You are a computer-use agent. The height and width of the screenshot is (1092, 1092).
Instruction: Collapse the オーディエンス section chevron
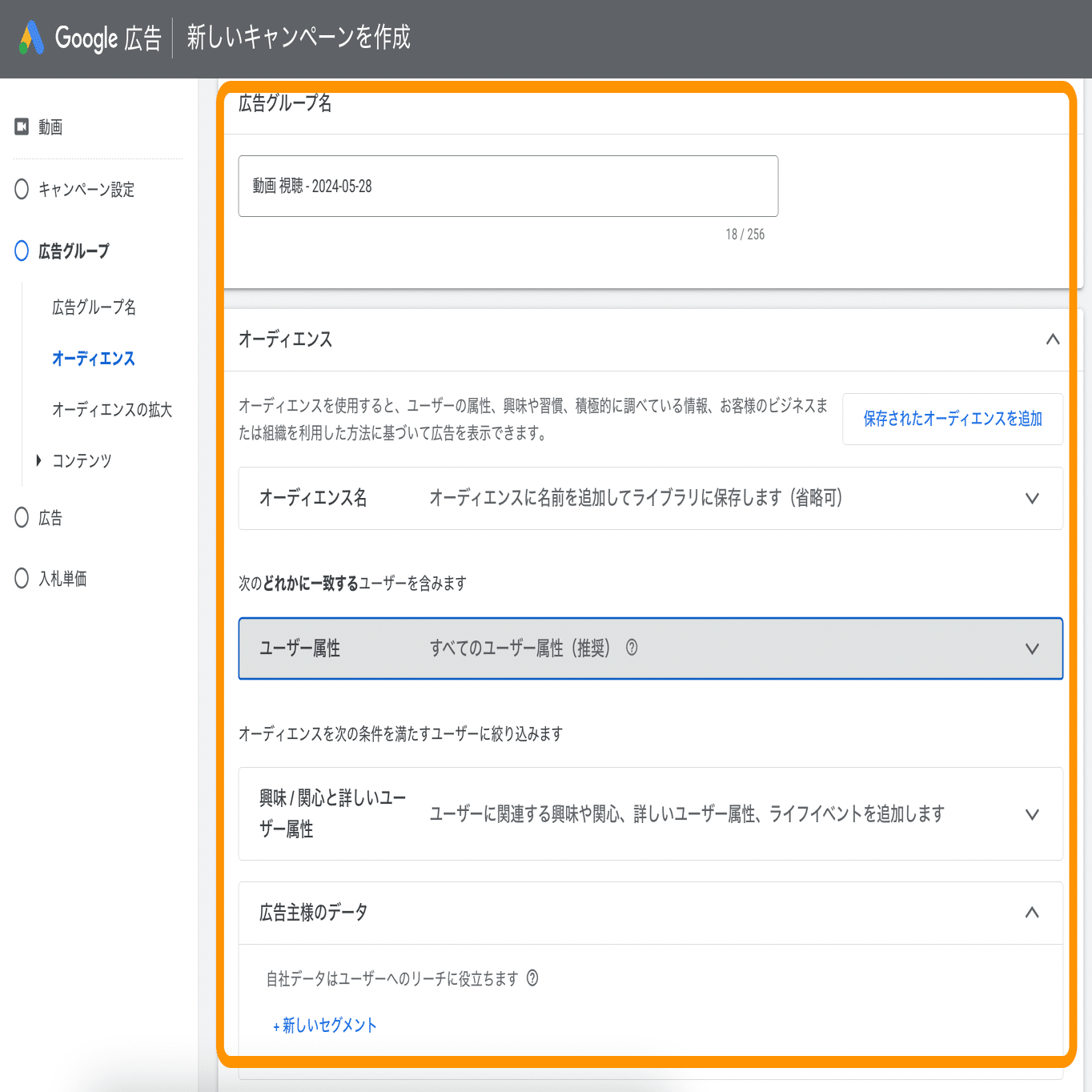coord(1053,339)
